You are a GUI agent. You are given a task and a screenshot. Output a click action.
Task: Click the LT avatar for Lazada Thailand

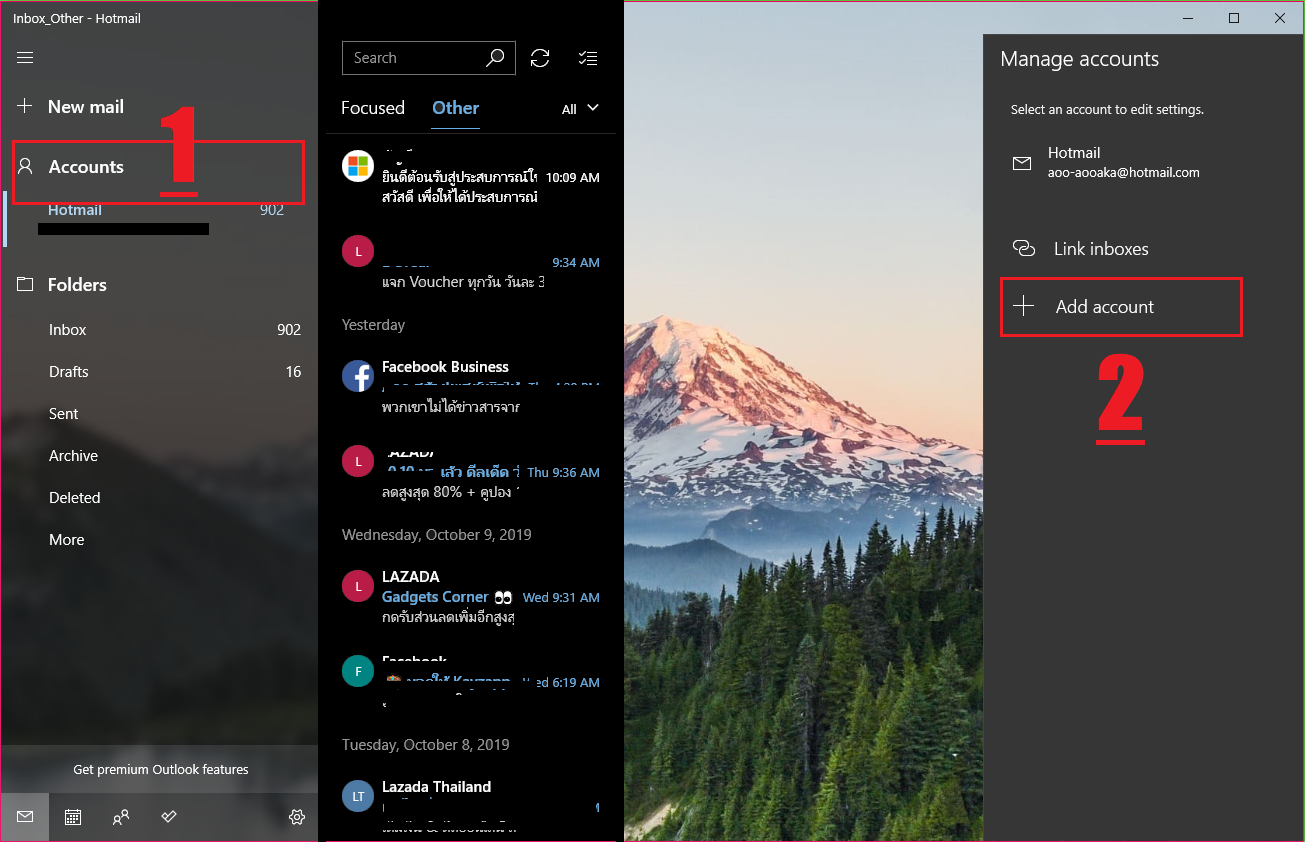pos(358,796)
